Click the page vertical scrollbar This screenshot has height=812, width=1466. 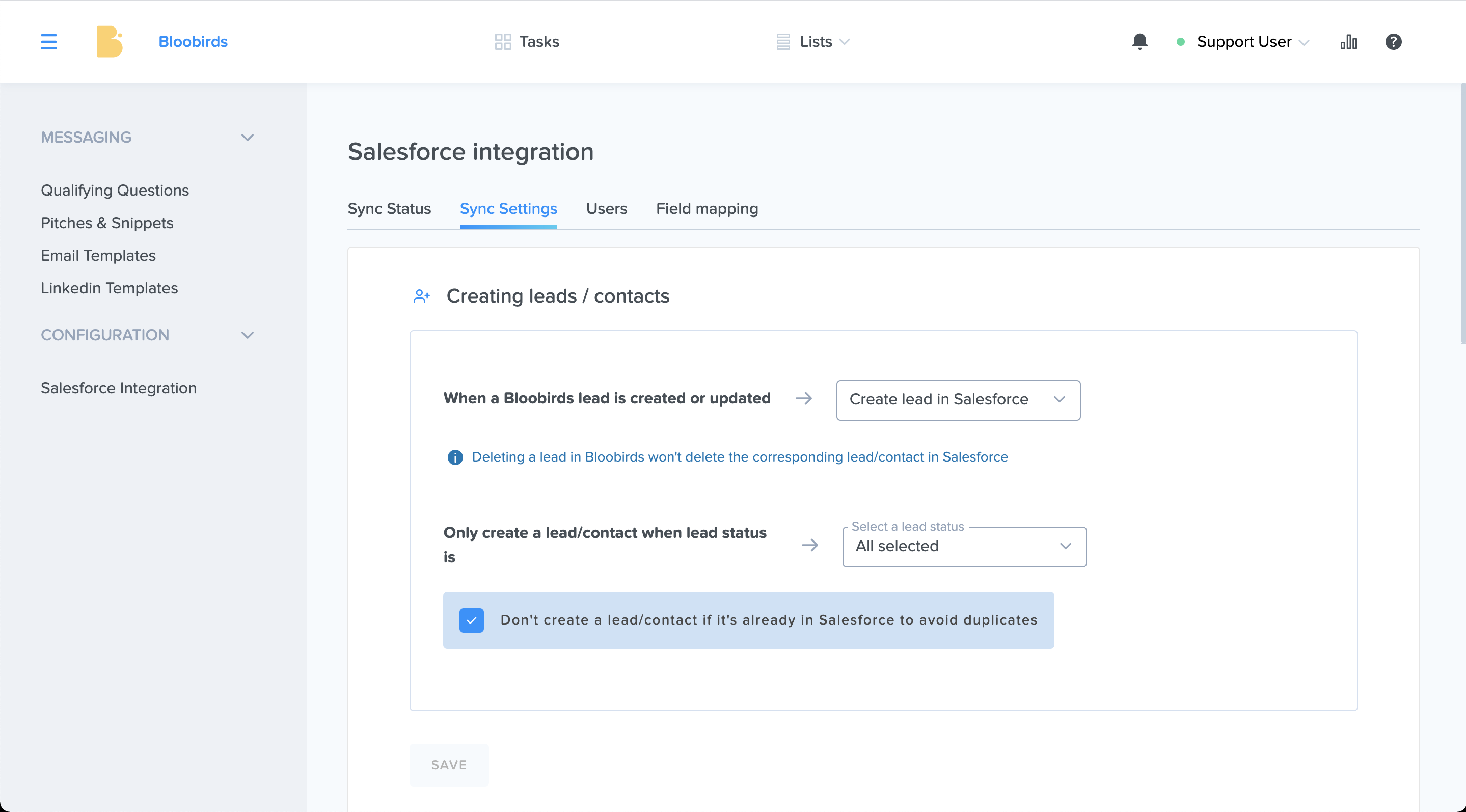pyautogui.click(x=1462, y=213)
